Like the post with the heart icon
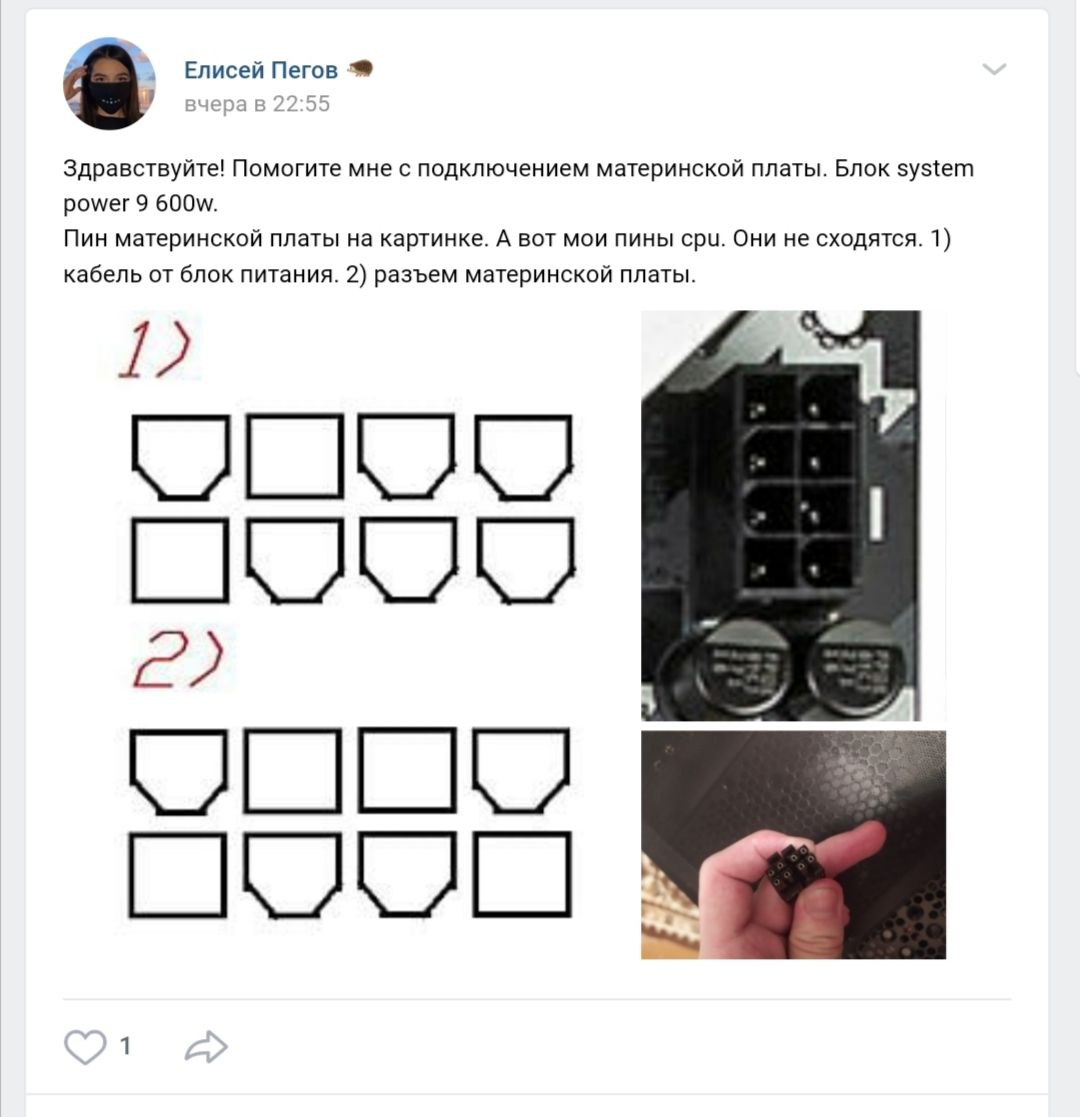Viewport: 1080px width, 1117px height. tap(85, 1046)
